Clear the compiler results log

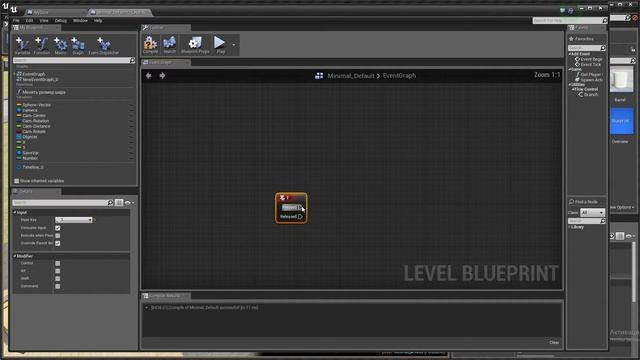pyautogui.click(x=554, y=342)
